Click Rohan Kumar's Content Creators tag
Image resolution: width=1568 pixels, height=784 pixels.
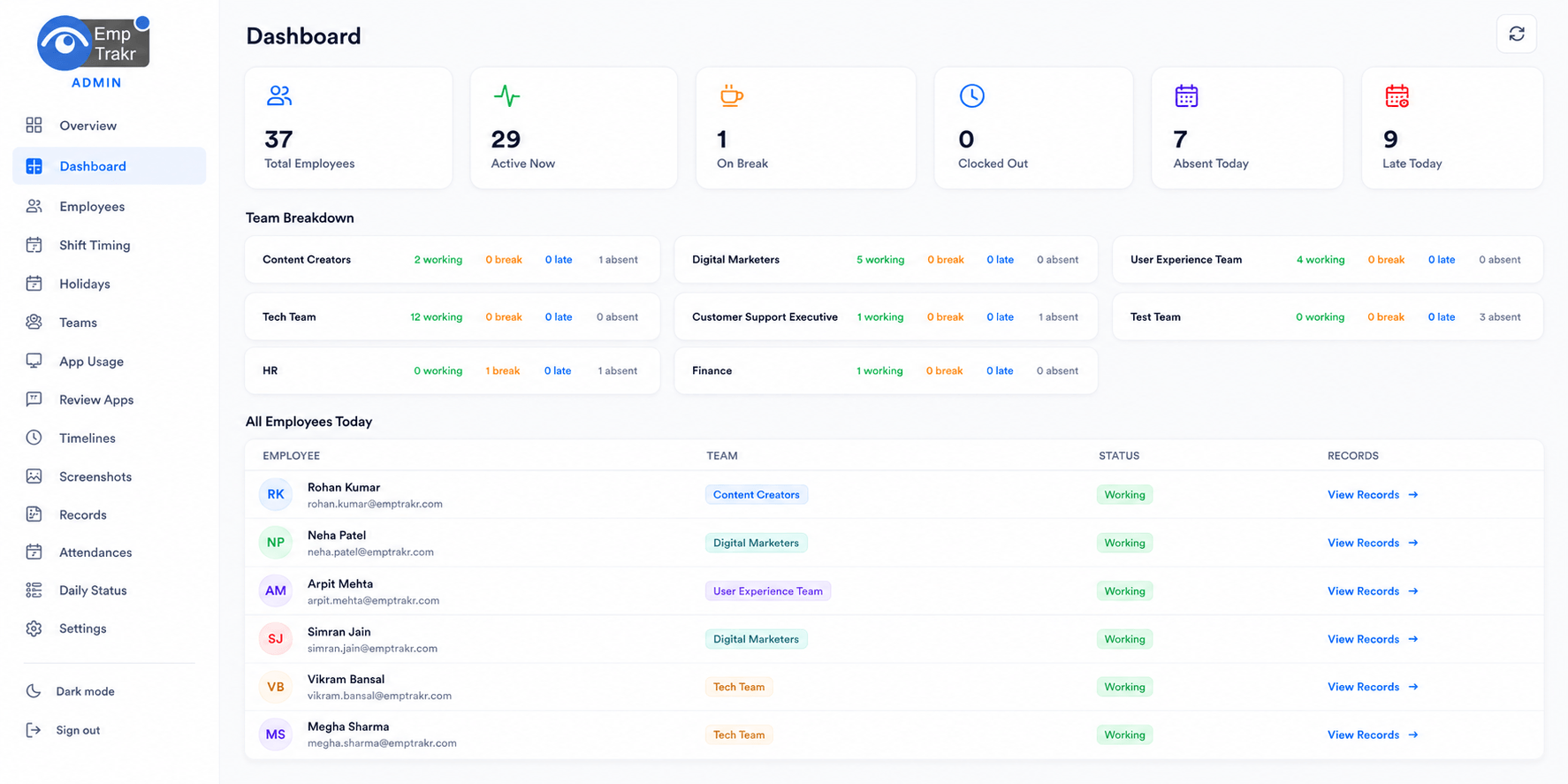[756, 494]
